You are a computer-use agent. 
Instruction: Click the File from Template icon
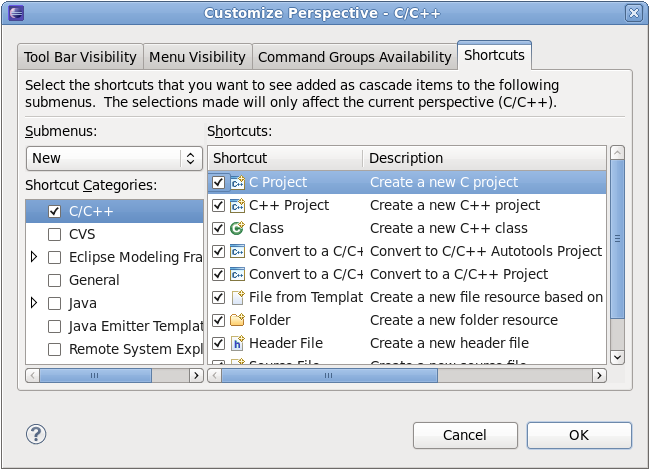click(x=237, y=298)
